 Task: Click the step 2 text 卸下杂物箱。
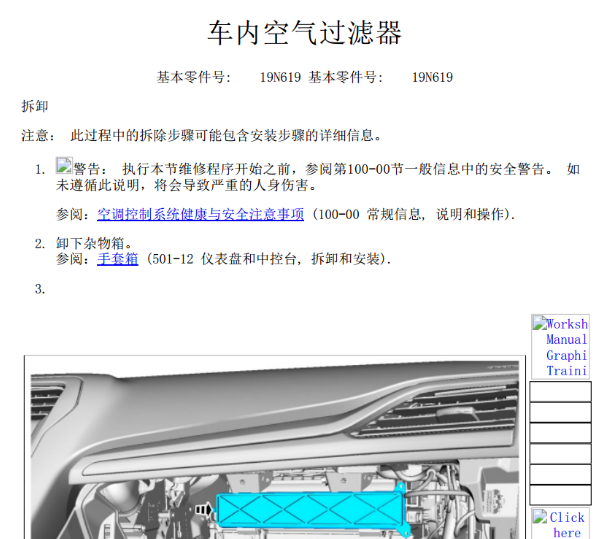pyautogui.click(x=94, y=244)
